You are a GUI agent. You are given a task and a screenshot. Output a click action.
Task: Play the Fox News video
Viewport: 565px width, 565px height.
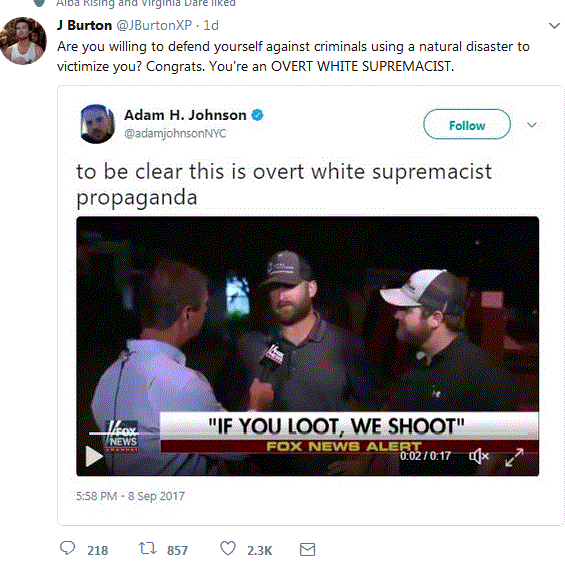[x=94, y=456]
